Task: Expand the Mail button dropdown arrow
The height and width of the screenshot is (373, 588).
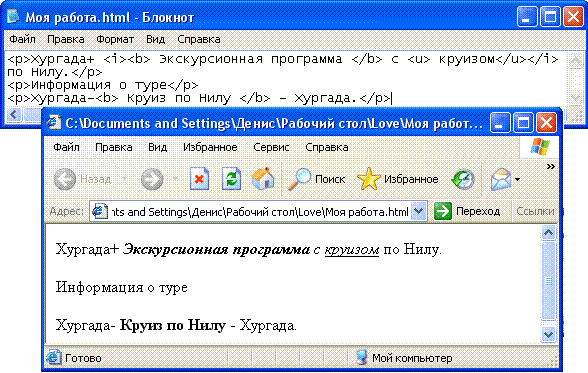Action: click(x=518, y=179)
